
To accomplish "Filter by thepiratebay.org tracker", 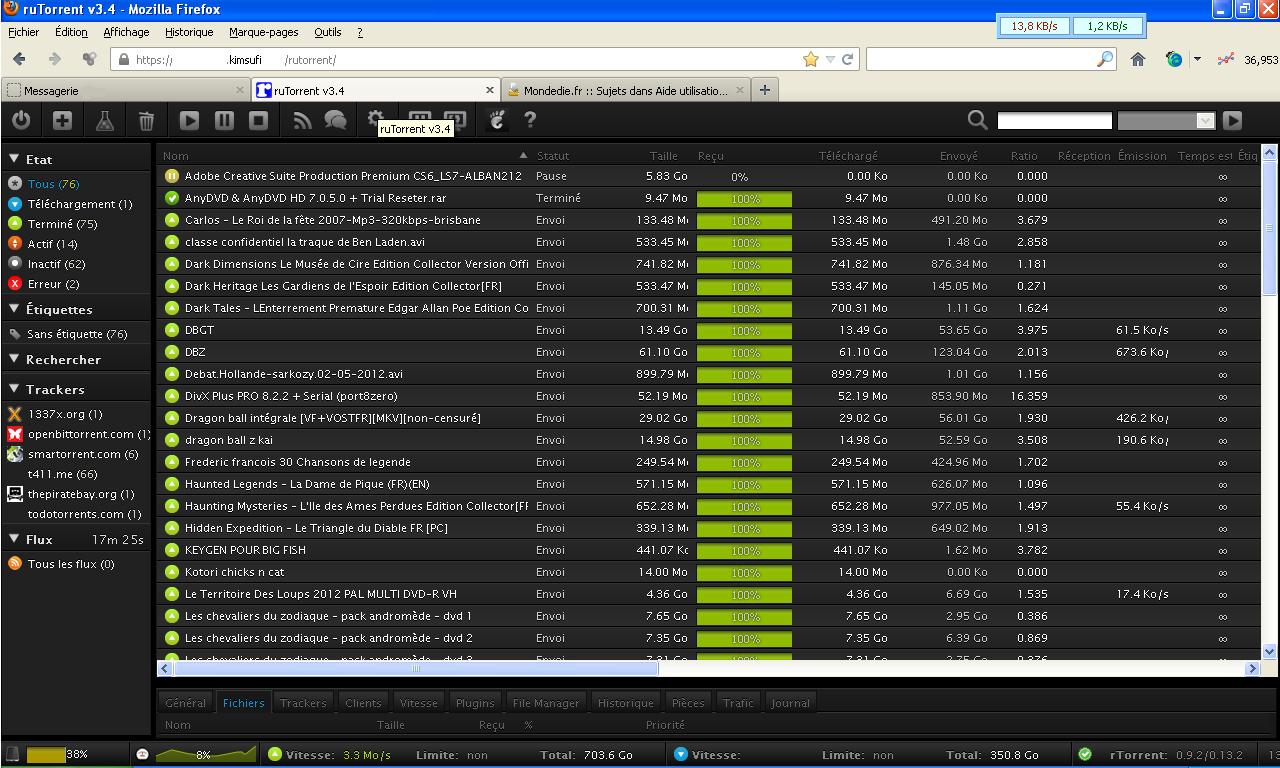I will pos(81,494).
